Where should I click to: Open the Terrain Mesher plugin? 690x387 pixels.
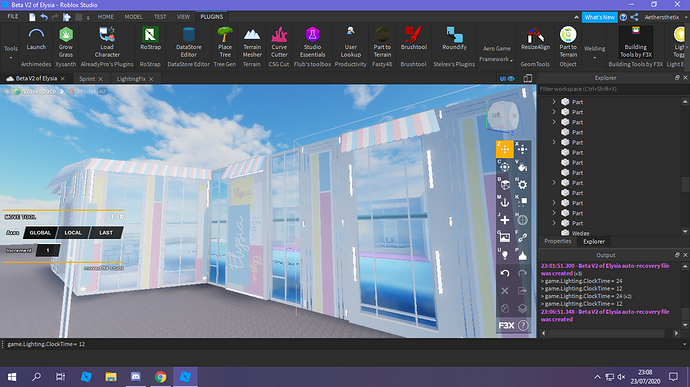click(x=252, y=42)
